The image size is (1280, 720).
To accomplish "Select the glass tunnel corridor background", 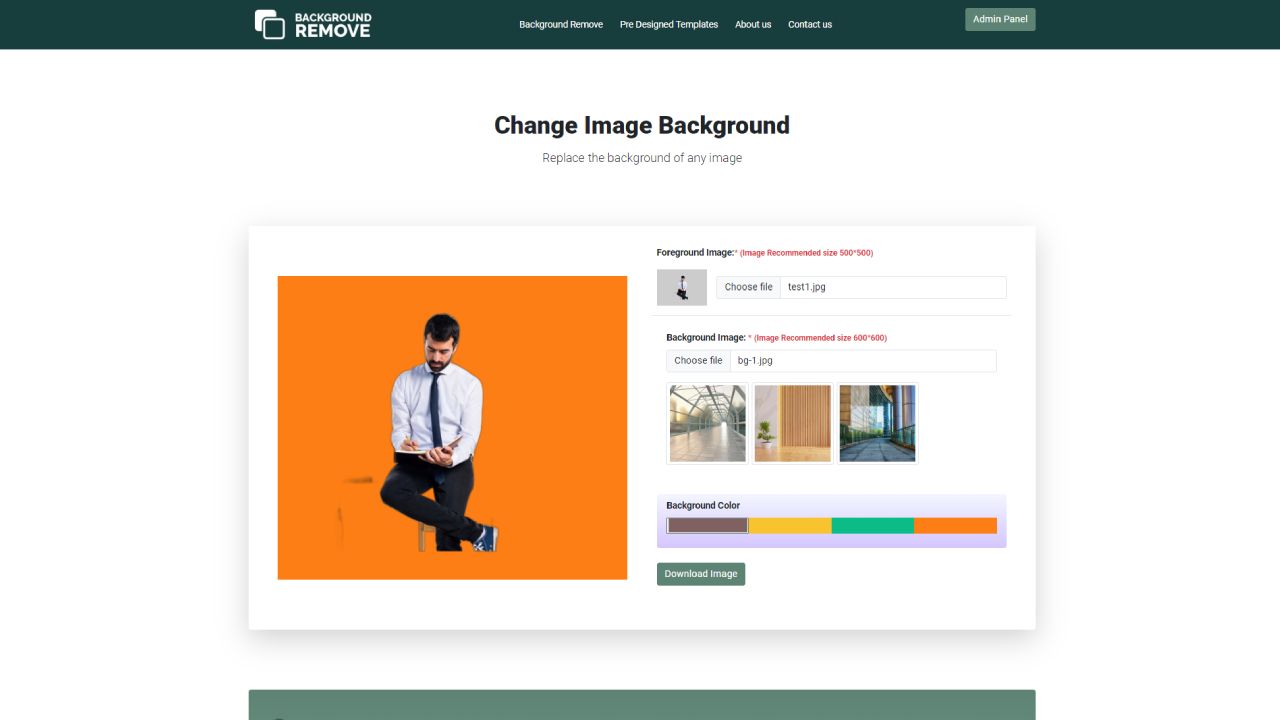I will point(707,423).
